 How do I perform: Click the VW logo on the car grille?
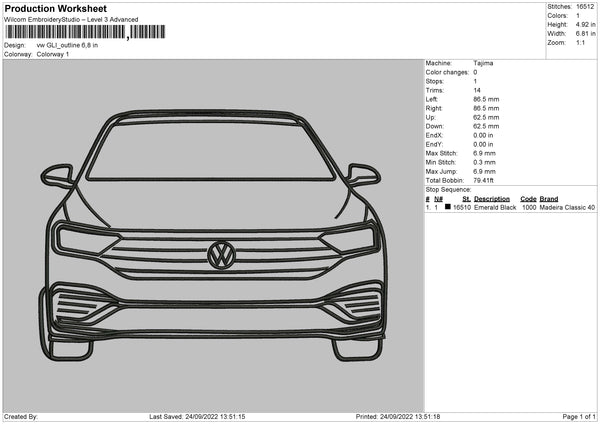click(221, 255)
